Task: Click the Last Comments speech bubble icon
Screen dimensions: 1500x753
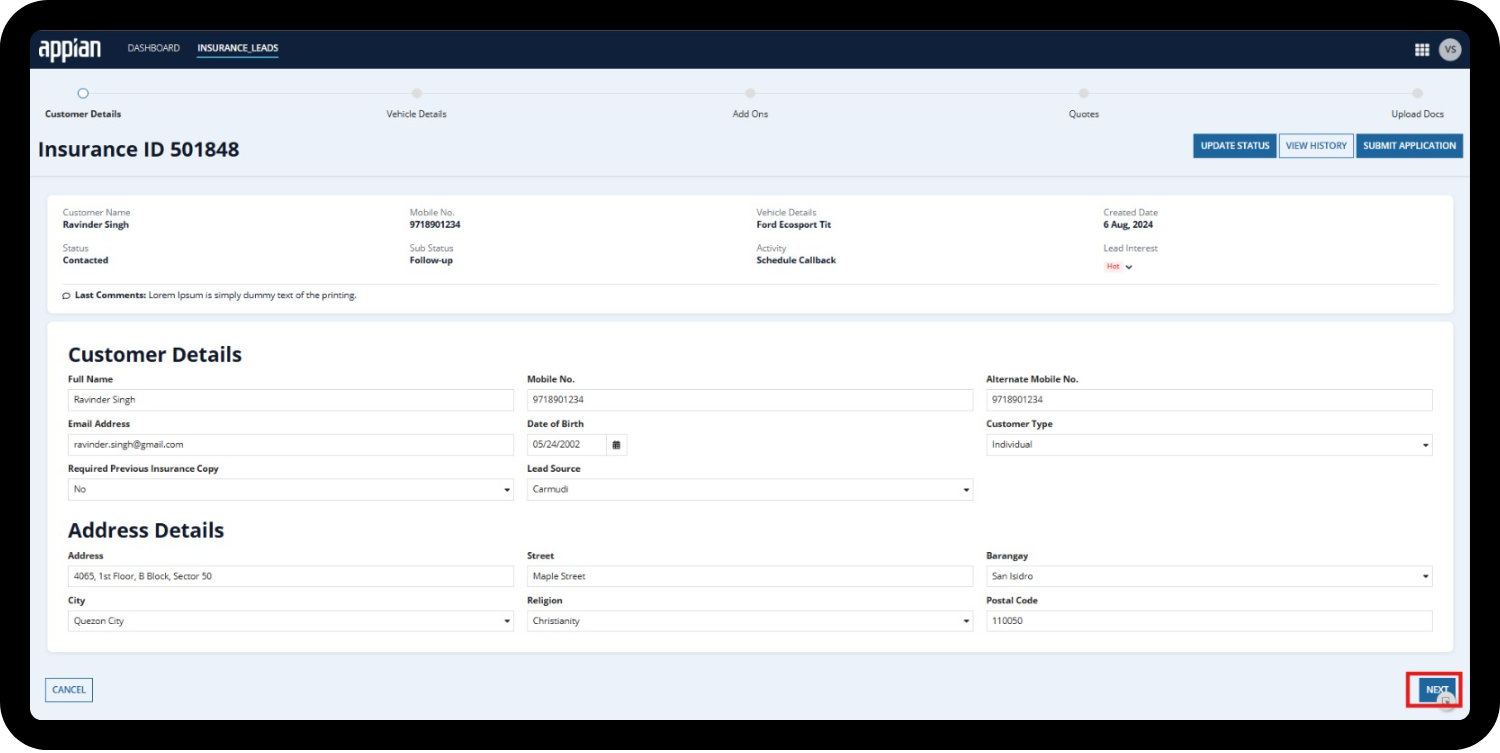Action: 66,296
